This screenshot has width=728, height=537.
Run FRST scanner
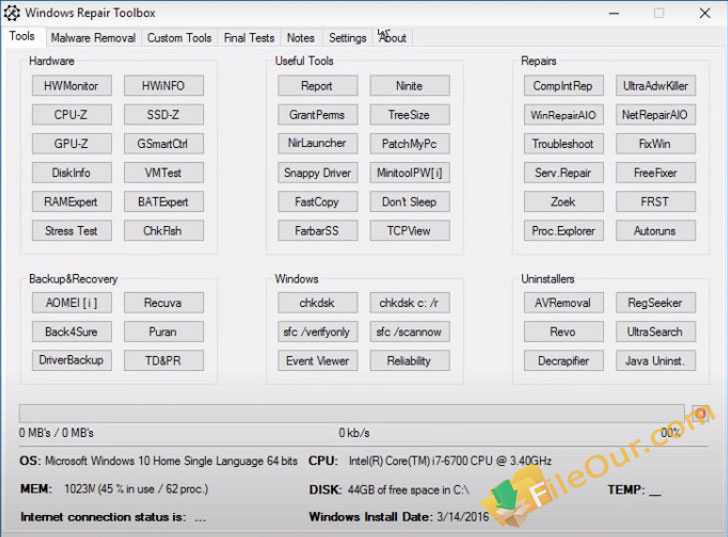pyautogui.click(x=656, y=202)
